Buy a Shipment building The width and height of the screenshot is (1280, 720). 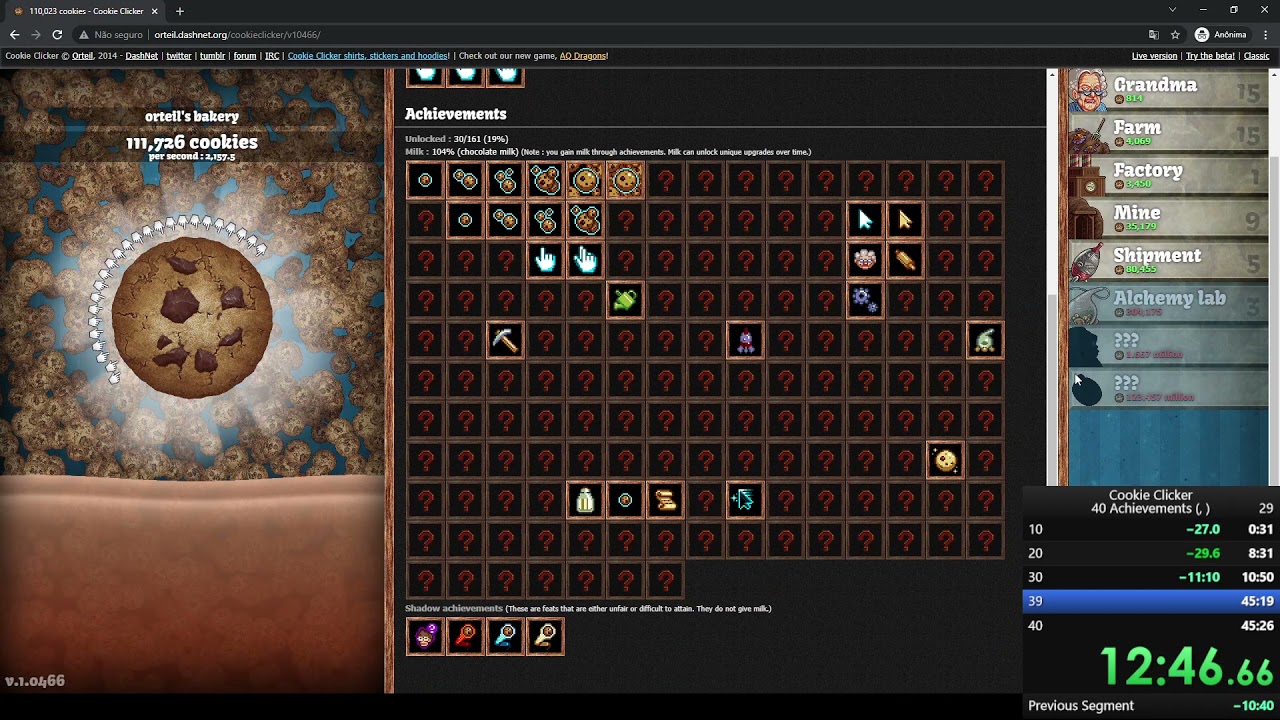click(x=1168, y=262)
